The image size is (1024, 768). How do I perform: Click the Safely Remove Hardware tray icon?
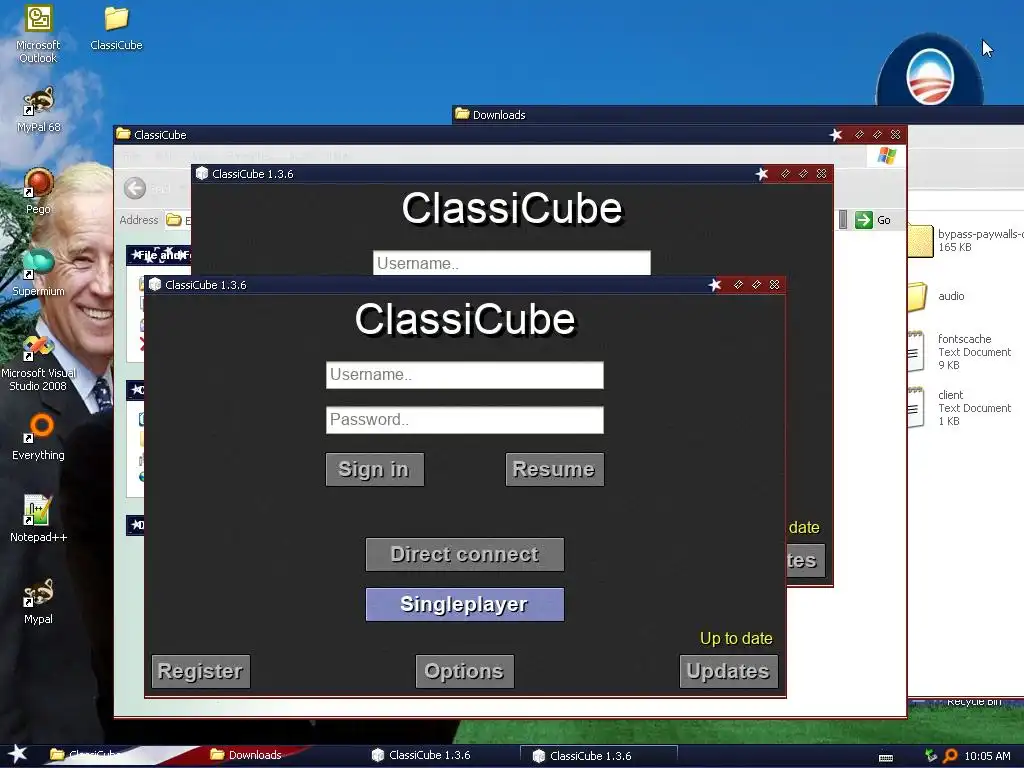[x=931, y=756]
